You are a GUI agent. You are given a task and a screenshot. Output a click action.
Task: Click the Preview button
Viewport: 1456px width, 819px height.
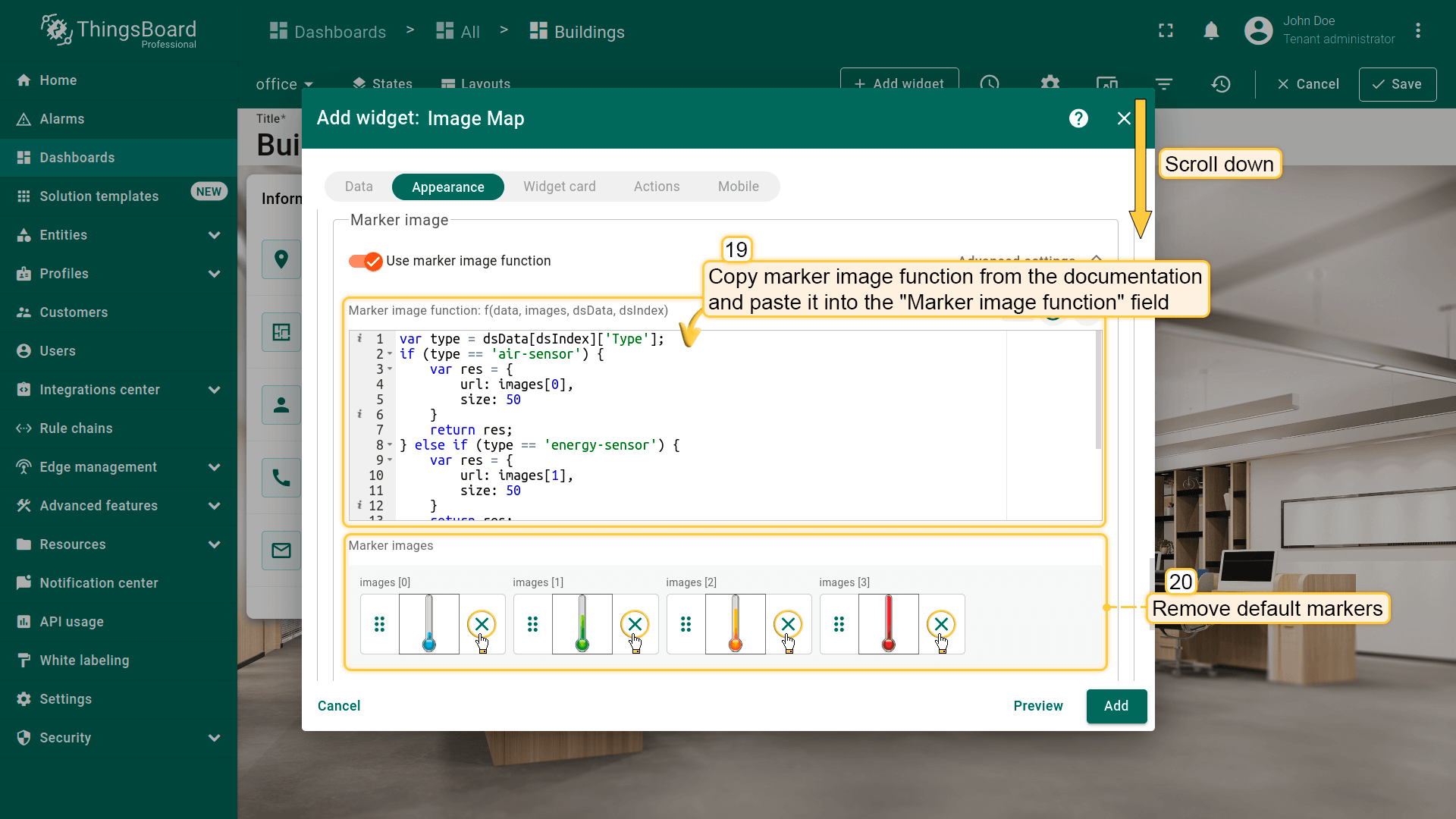point(1037,706)
